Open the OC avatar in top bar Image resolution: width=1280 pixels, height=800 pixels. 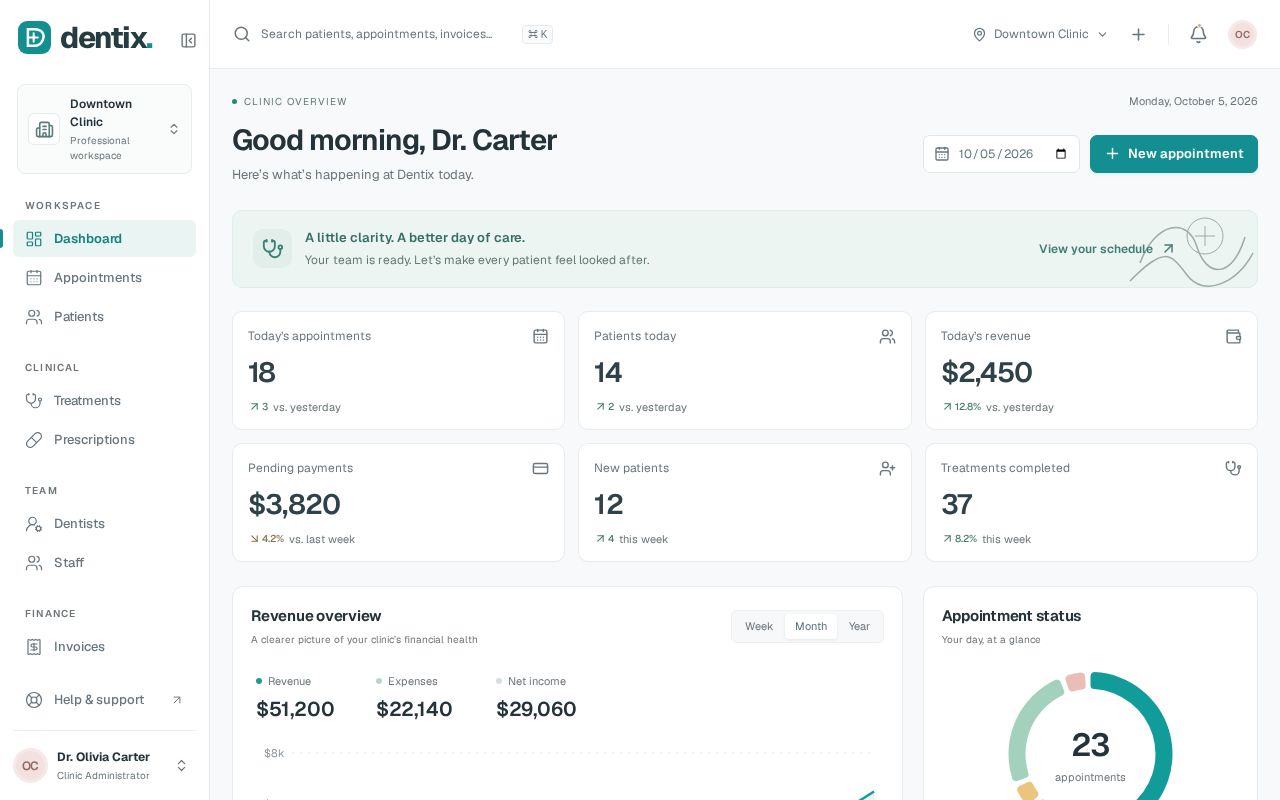[x=1242, y=34]
